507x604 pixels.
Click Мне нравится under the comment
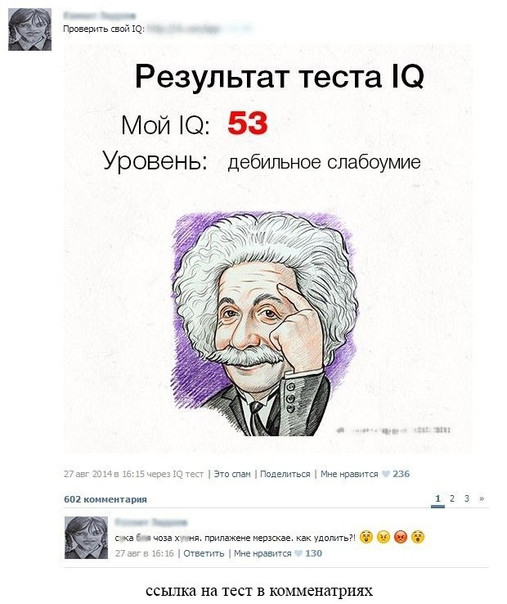(x=263, y=554)
